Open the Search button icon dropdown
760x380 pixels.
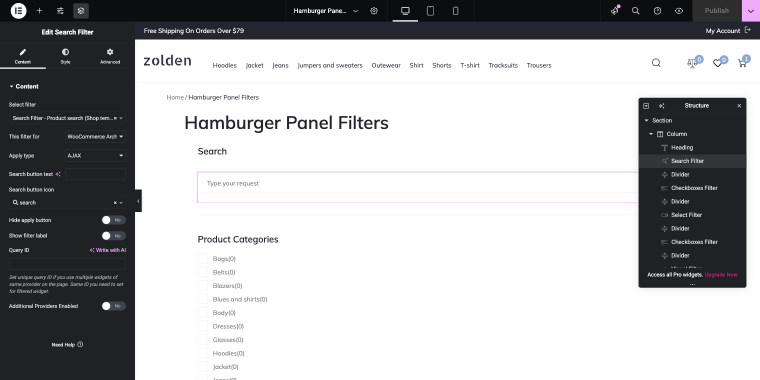tap(67, 203)
